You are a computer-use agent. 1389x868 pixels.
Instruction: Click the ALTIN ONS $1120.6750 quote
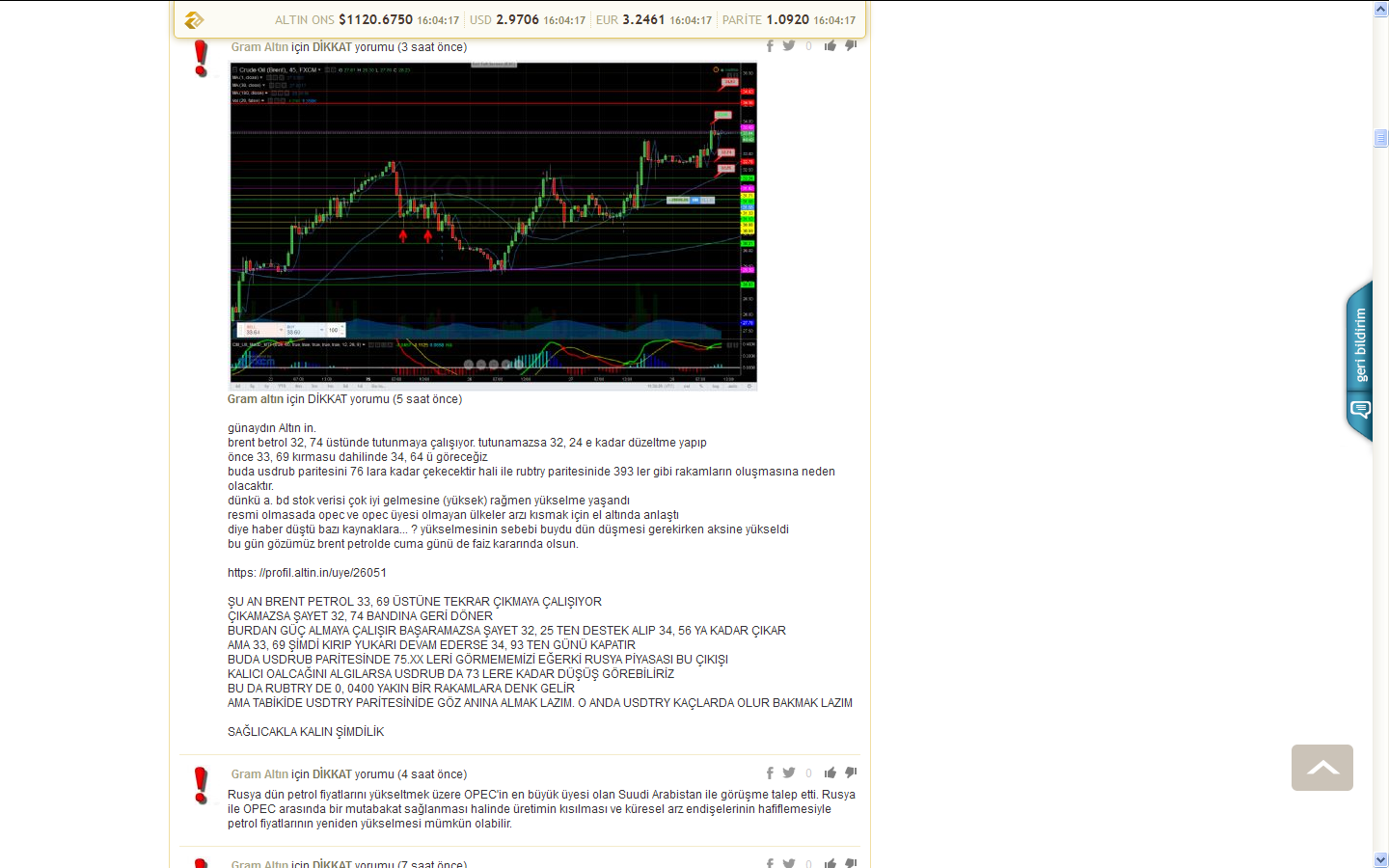(367, 19)
